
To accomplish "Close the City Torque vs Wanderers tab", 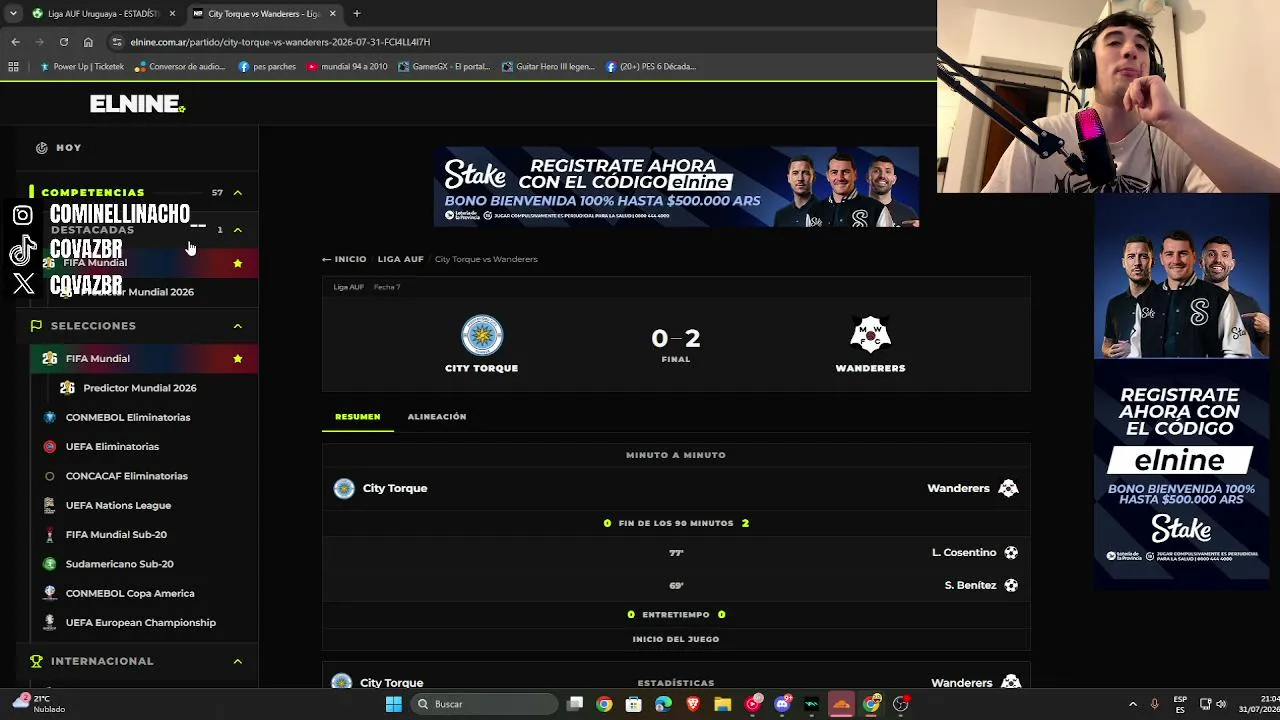I will click(333, 14).
